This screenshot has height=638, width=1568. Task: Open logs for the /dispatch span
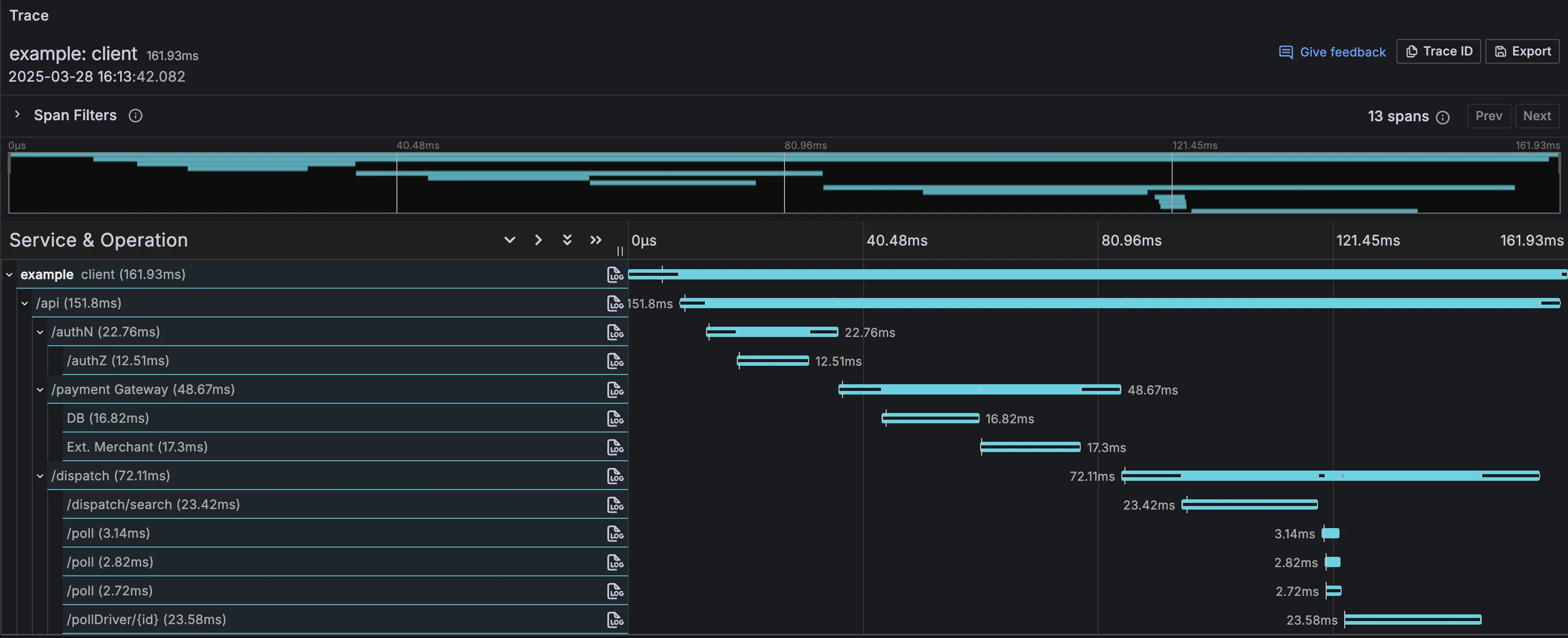coord(616,476)
